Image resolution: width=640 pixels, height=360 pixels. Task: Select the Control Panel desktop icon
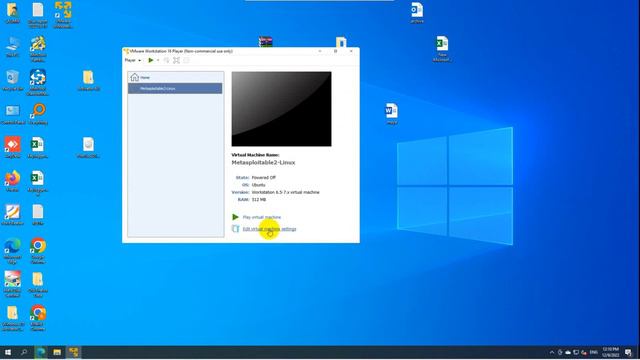coord(13,114)
